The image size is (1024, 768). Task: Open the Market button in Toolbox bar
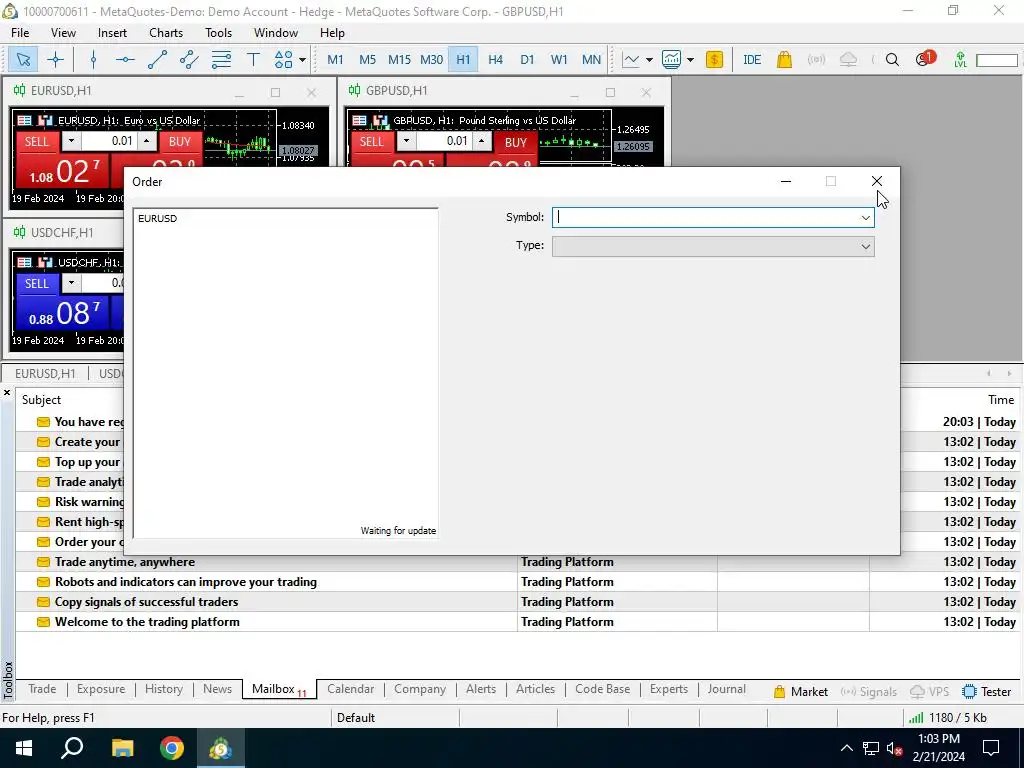tap(801, 692)
